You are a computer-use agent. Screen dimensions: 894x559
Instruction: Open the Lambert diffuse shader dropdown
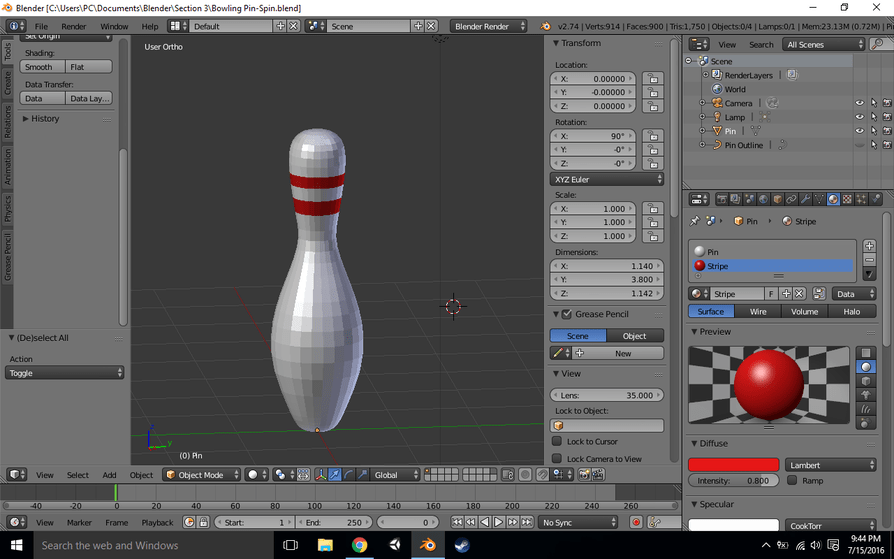coord(831,465)
